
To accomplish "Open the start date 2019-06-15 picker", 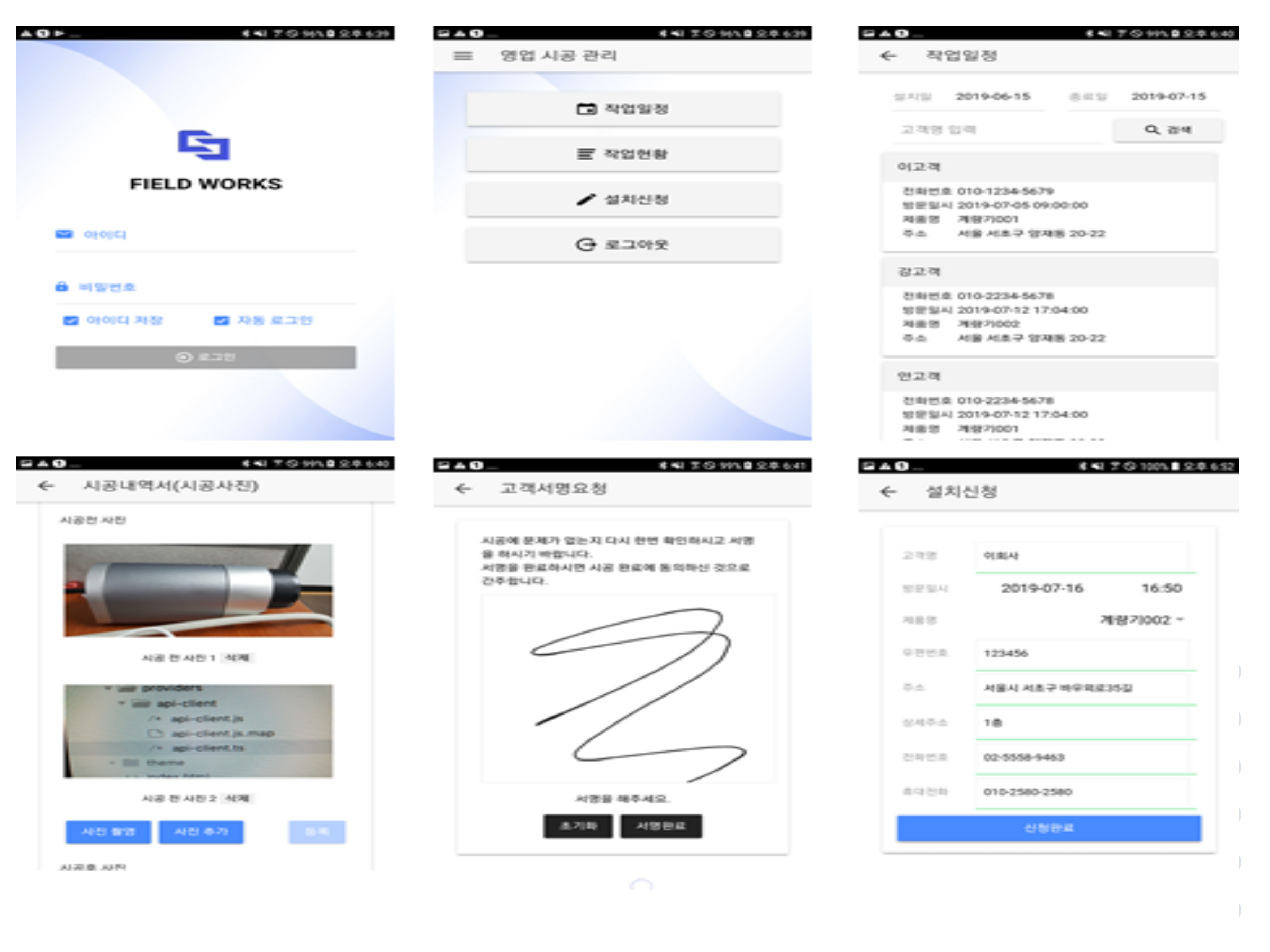I will (x=993, y=96).
